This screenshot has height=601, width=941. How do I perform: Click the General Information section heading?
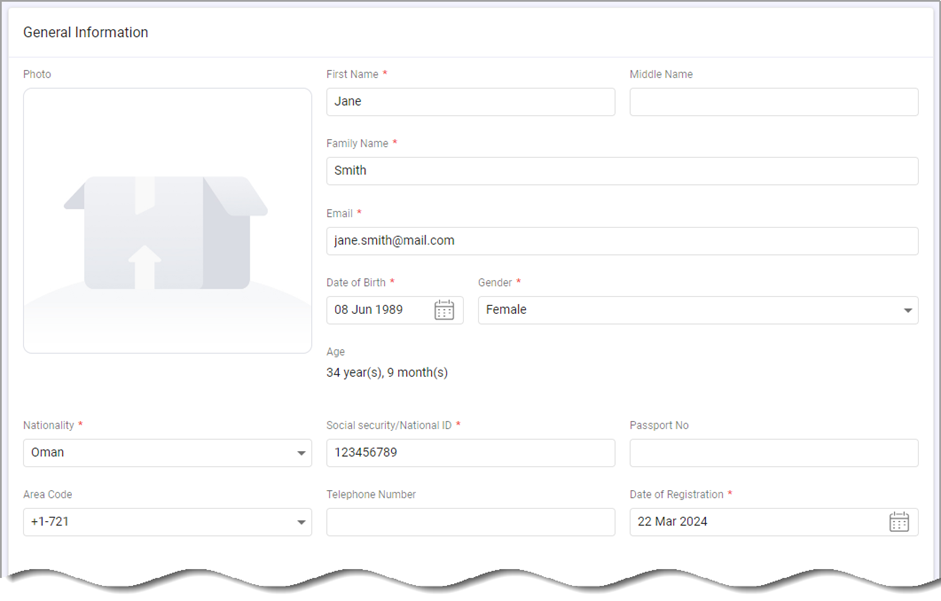pyautogui.click(x=86, y=32)
